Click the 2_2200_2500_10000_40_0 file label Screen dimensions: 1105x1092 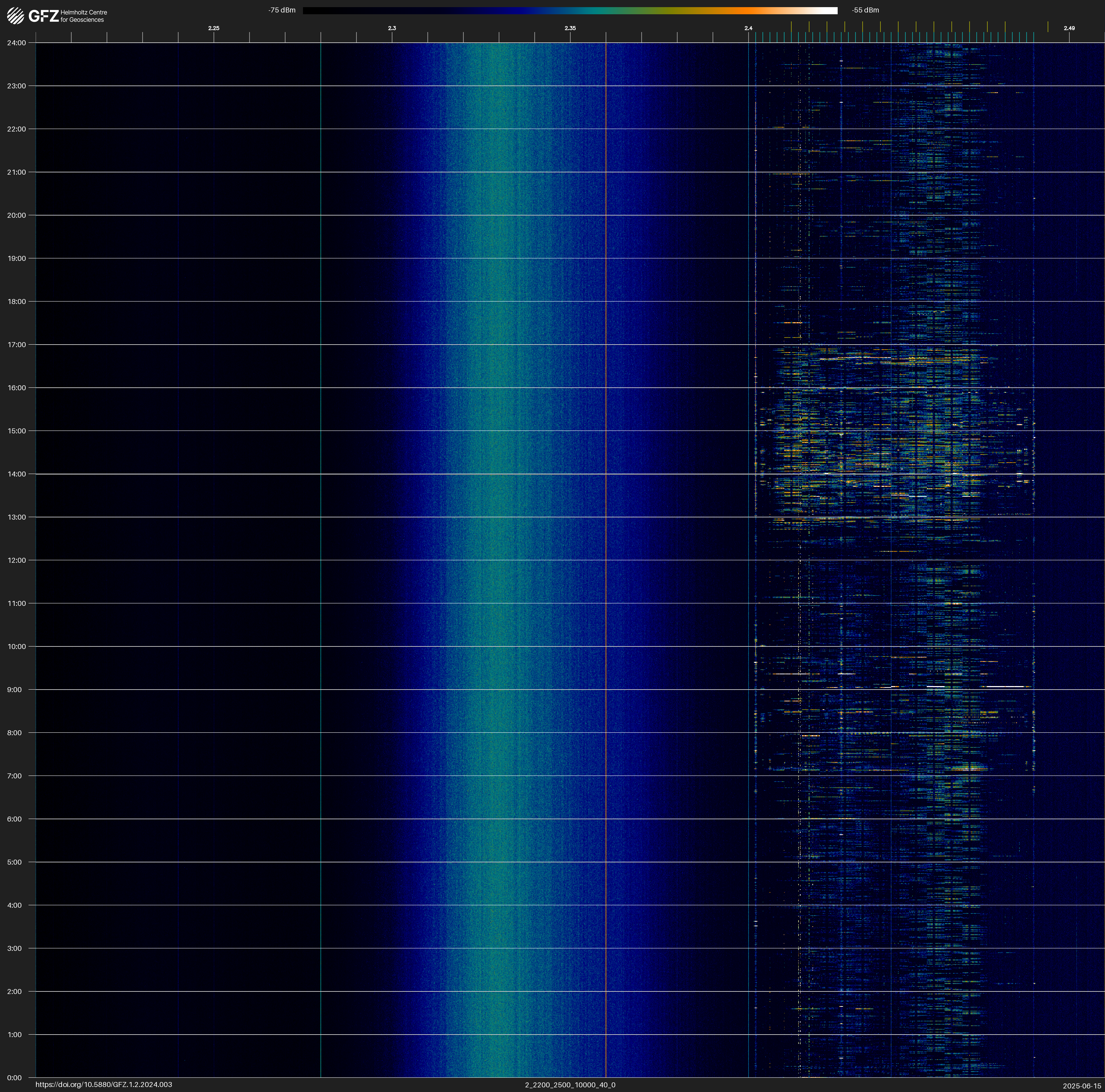click(570, 1085)
